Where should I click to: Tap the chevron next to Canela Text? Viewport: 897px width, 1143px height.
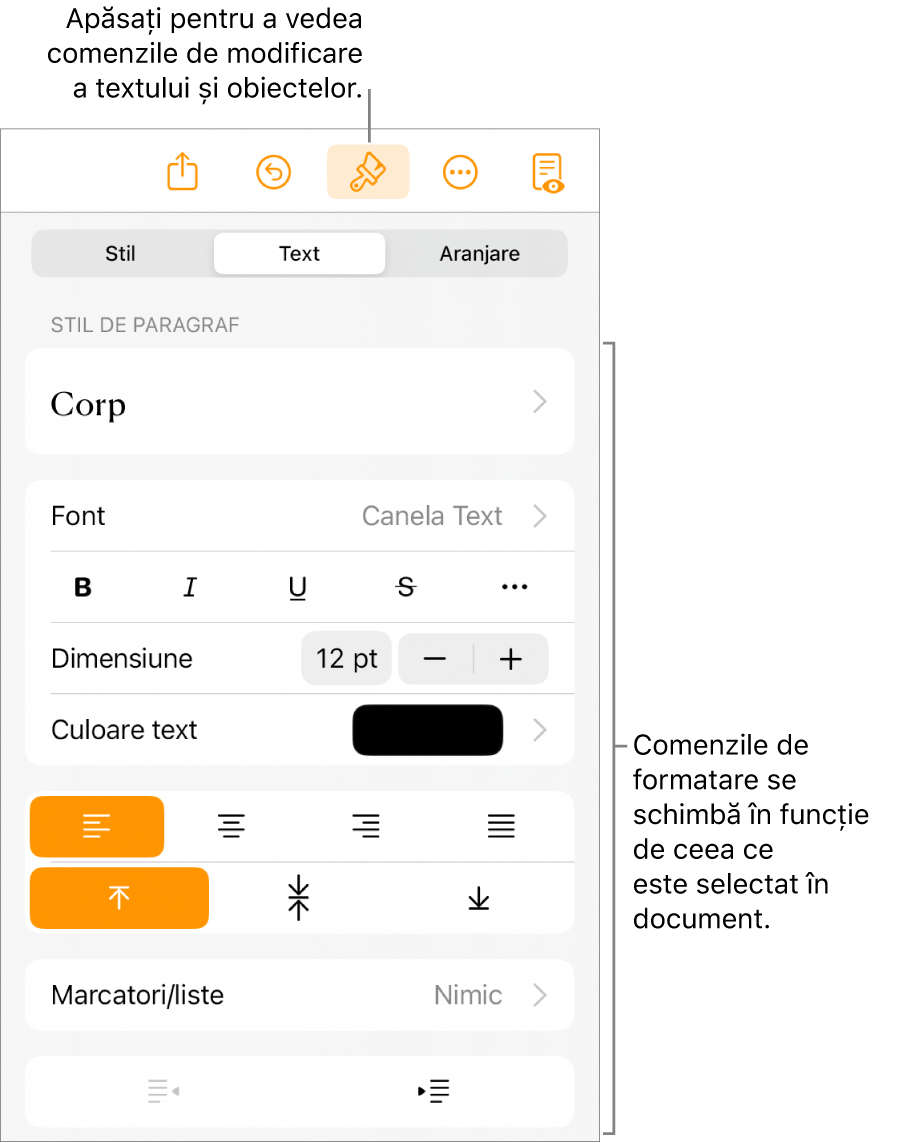pyautogui.click(x=539, y=516)
